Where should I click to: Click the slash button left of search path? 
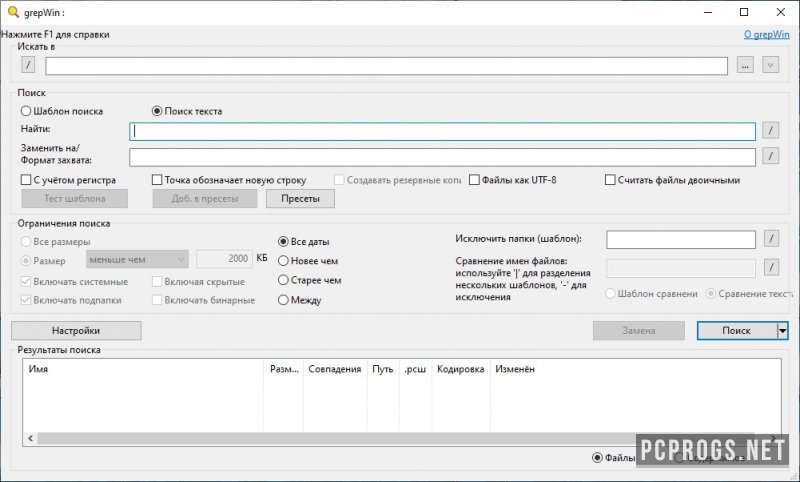28,65
